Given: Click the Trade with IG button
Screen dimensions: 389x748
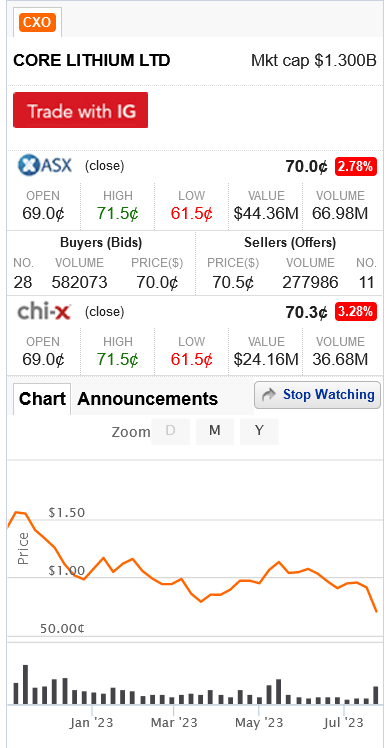Looking at the screenshot, I should (80, 110).
